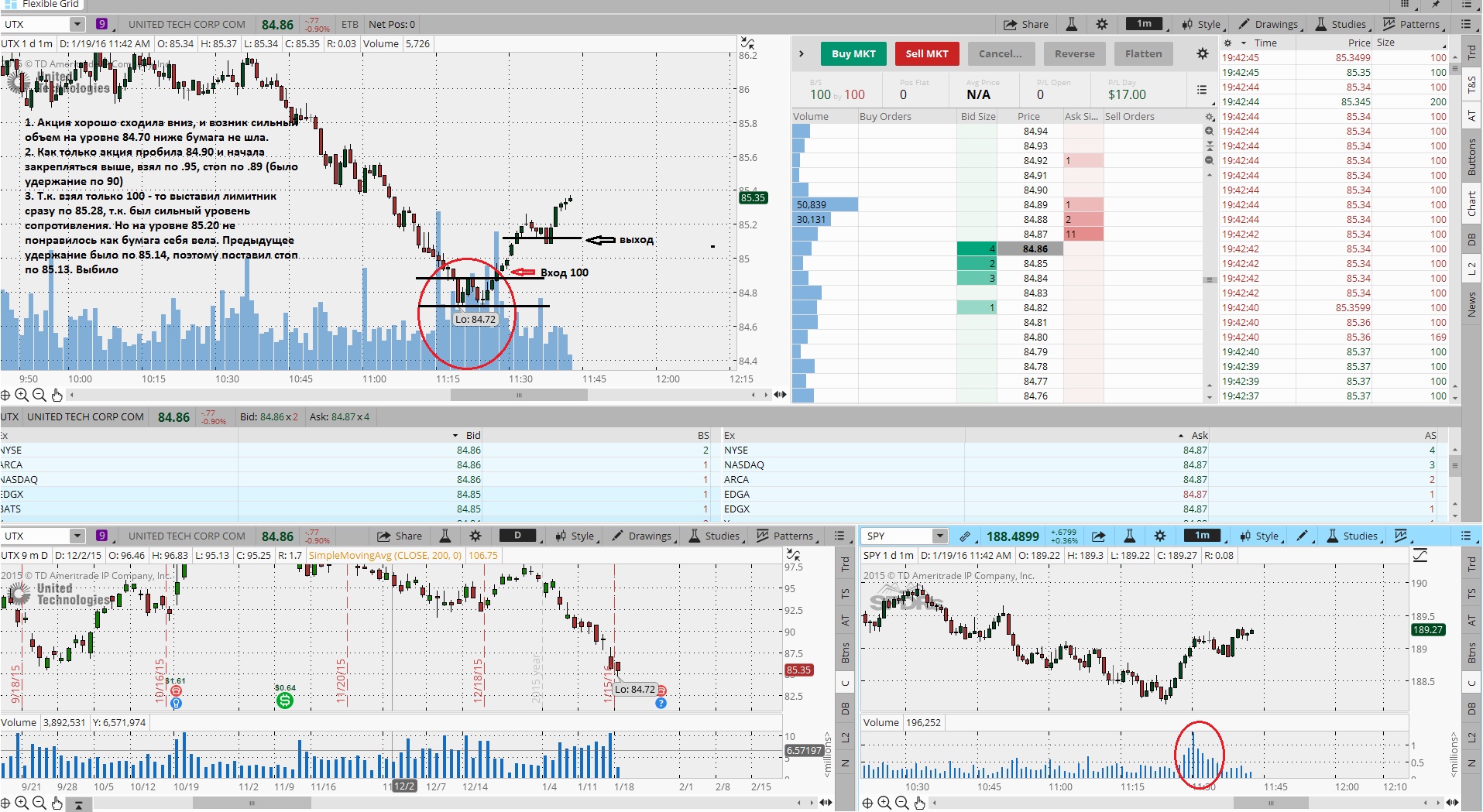Select News sidebar tab at top right
The width and height of the screenshot is (1483, 812).
tap(1472, 304)
